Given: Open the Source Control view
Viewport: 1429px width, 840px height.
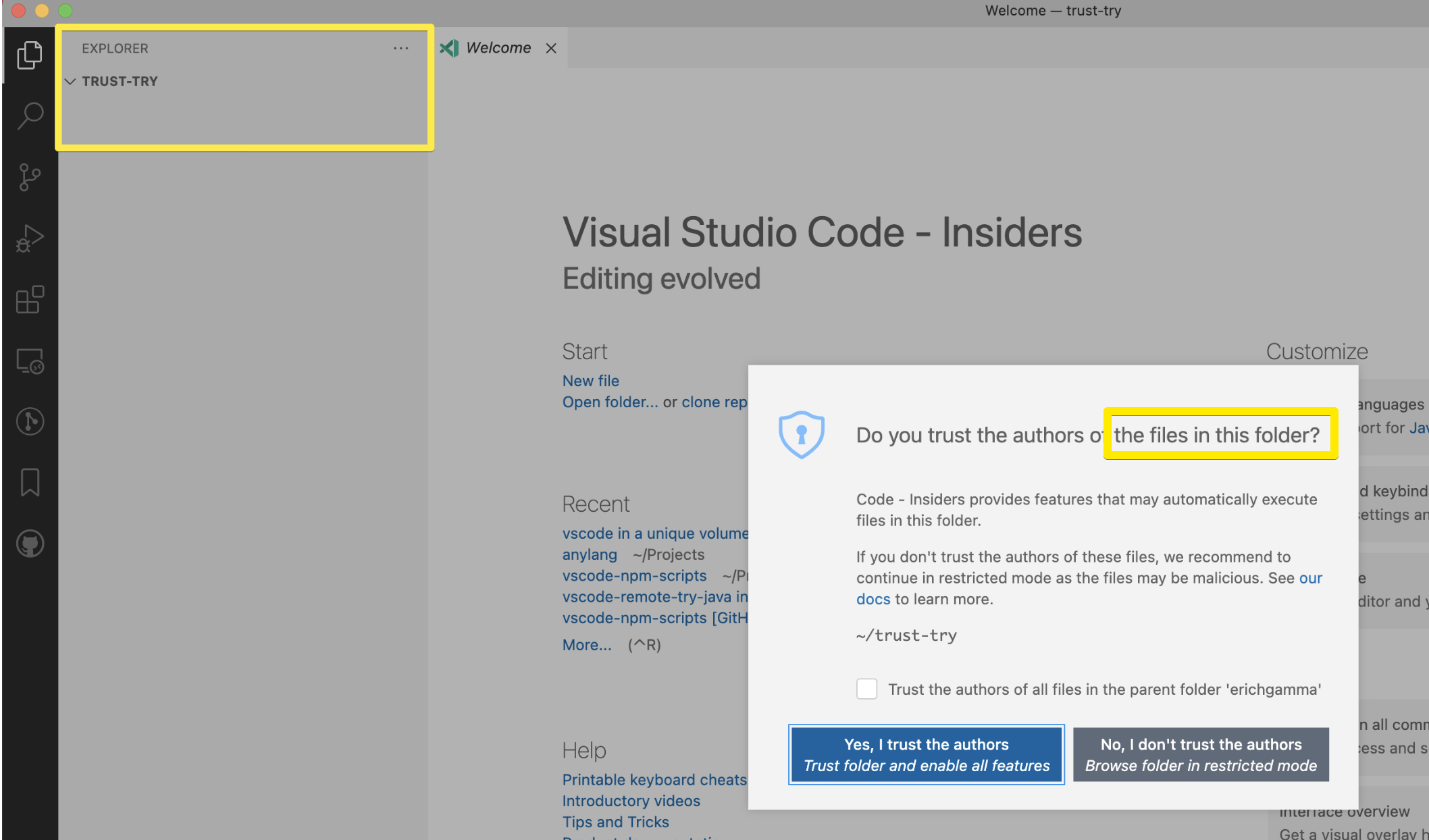Looking at the screenshot, I should pos(29,177).
